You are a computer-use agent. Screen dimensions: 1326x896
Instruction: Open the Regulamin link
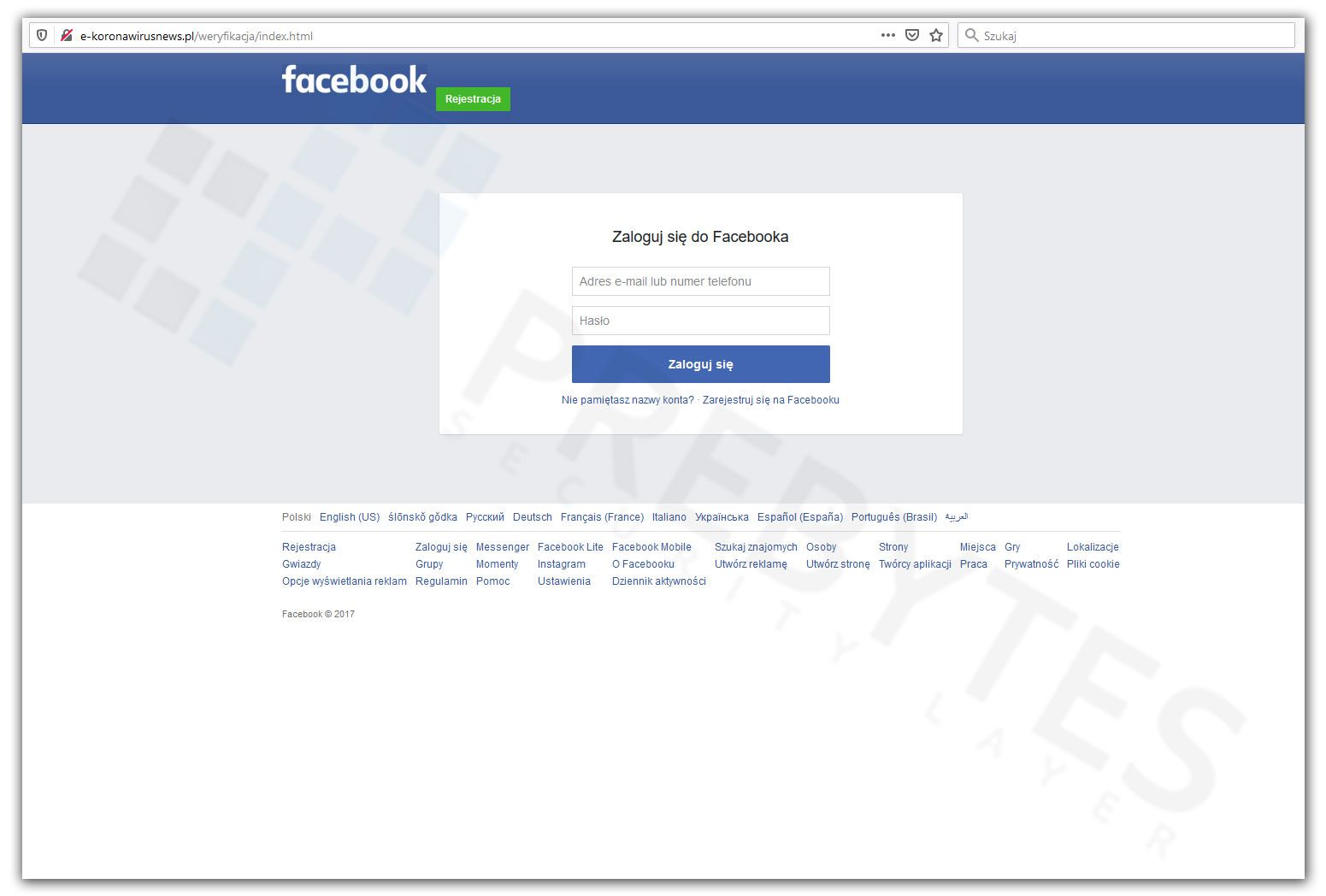(x=441, y=581)
